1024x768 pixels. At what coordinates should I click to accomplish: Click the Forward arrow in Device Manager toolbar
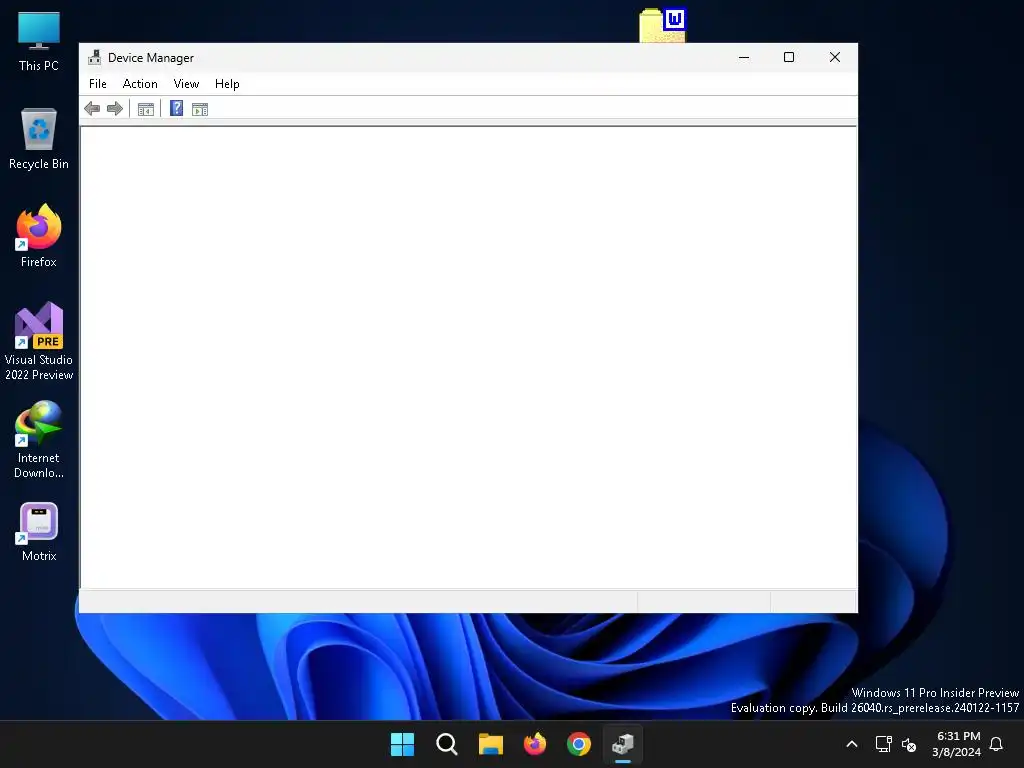115,109
